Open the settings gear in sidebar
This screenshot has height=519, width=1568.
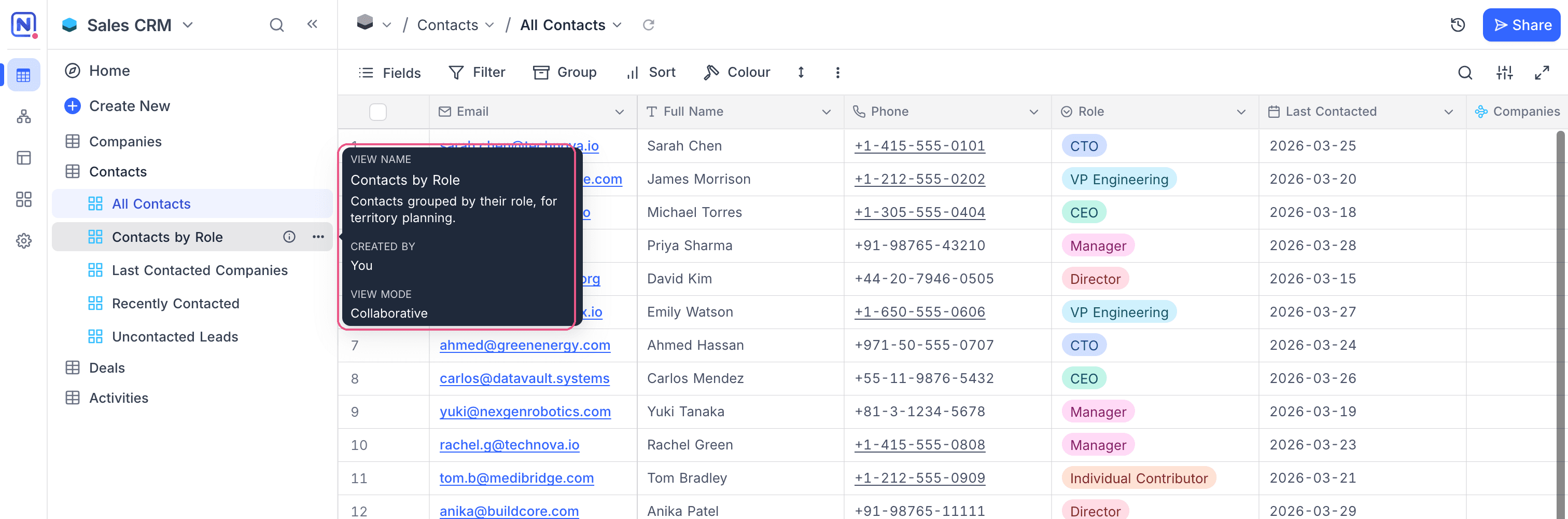[24, 241]
